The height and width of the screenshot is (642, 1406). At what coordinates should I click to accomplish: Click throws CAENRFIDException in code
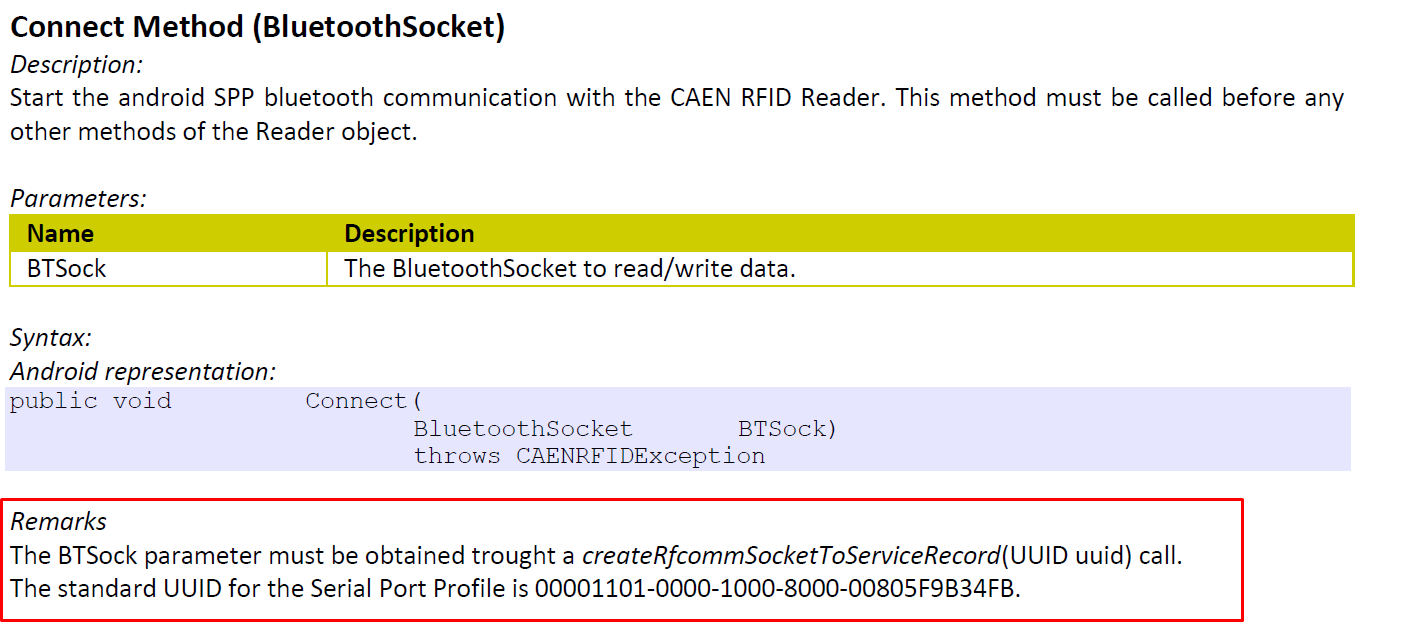coord(590,456)
